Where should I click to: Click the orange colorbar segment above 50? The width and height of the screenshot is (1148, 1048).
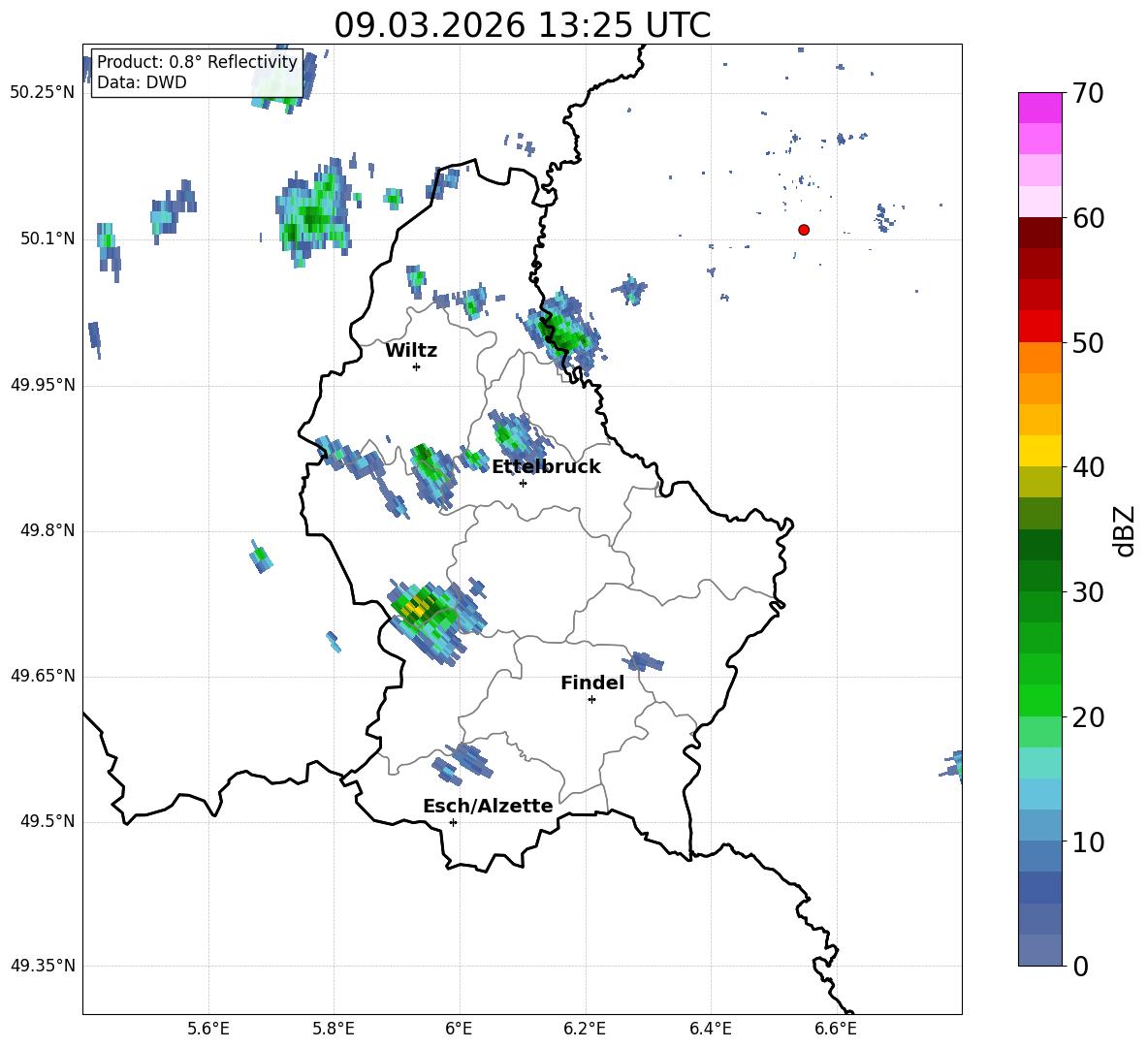pos(1039,358)
